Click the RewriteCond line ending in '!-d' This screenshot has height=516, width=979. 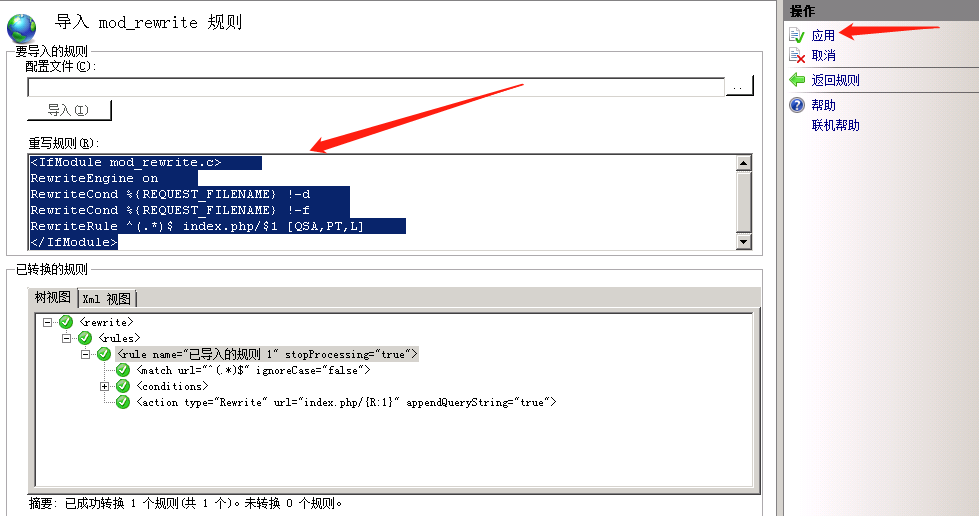(170, 194)
